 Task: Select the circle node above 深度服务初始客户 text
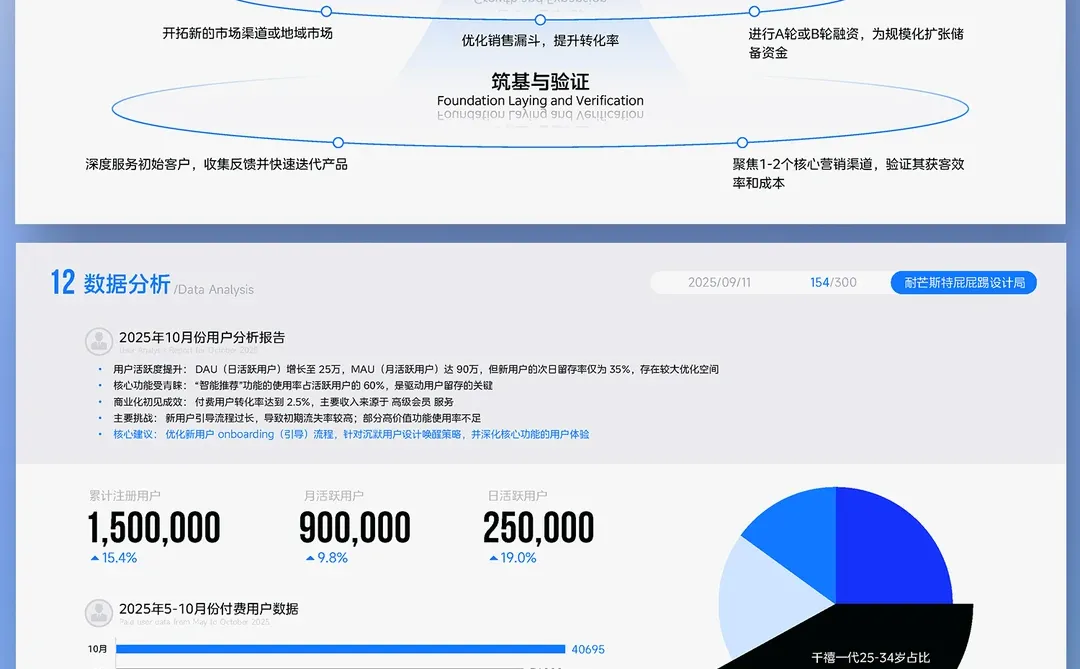click(338, 143)
